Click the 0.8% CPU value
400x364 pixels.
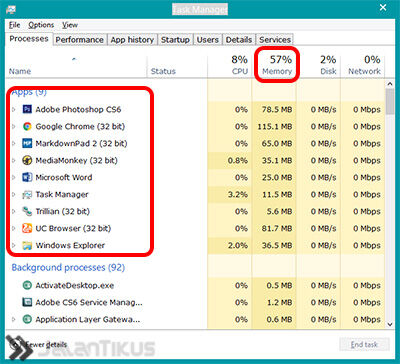(238, 160)
